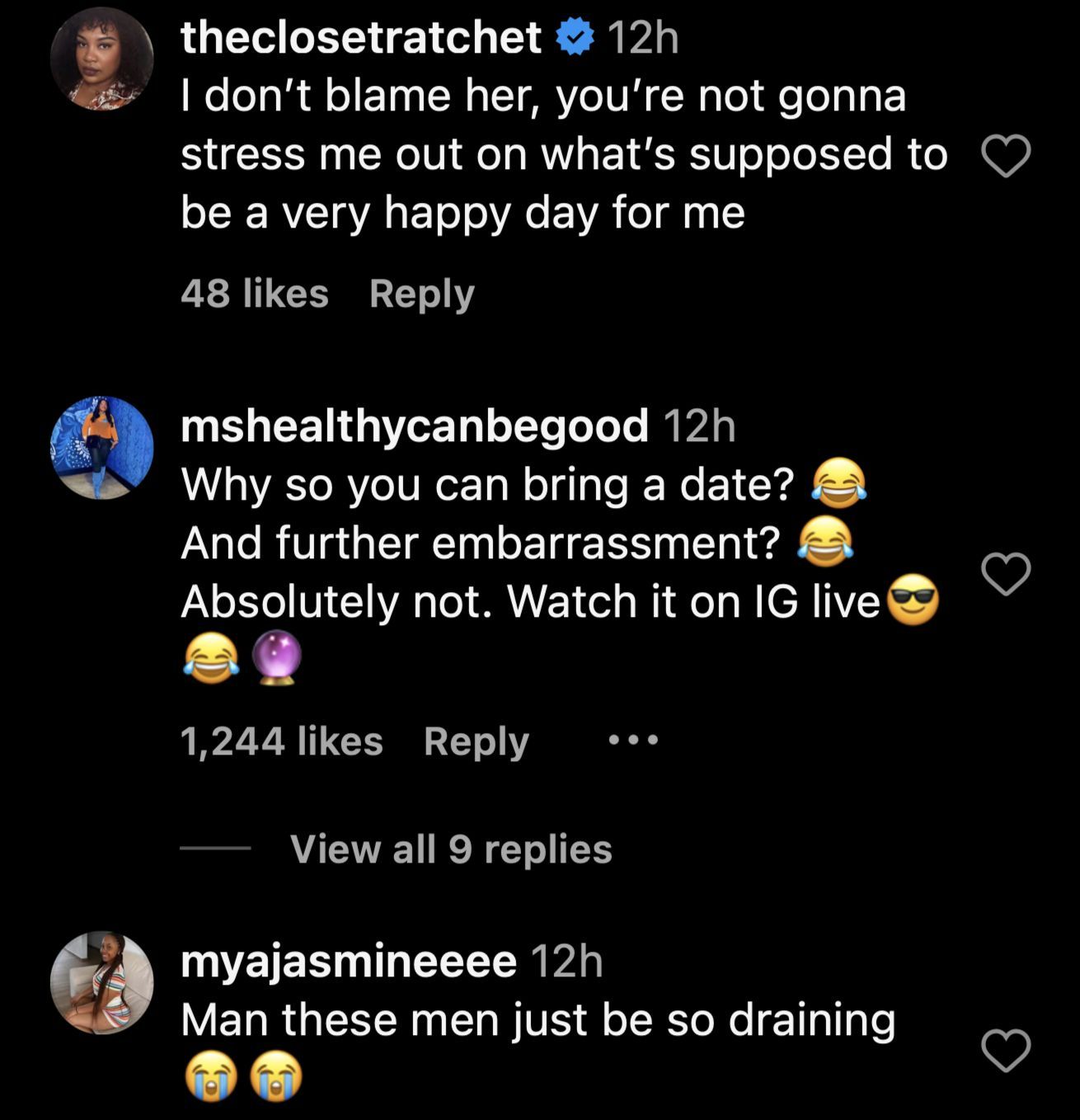
Task: Like theclosetratchet's comment with the heart
Action: tap(1006, 156)
